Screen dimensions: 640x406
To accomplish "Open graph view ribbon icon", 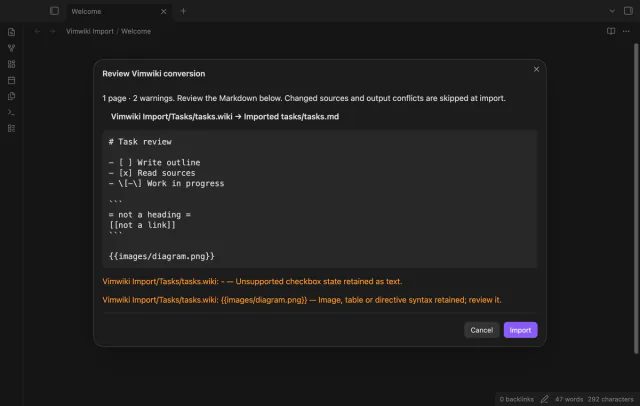I will click(x=11, y=48).
